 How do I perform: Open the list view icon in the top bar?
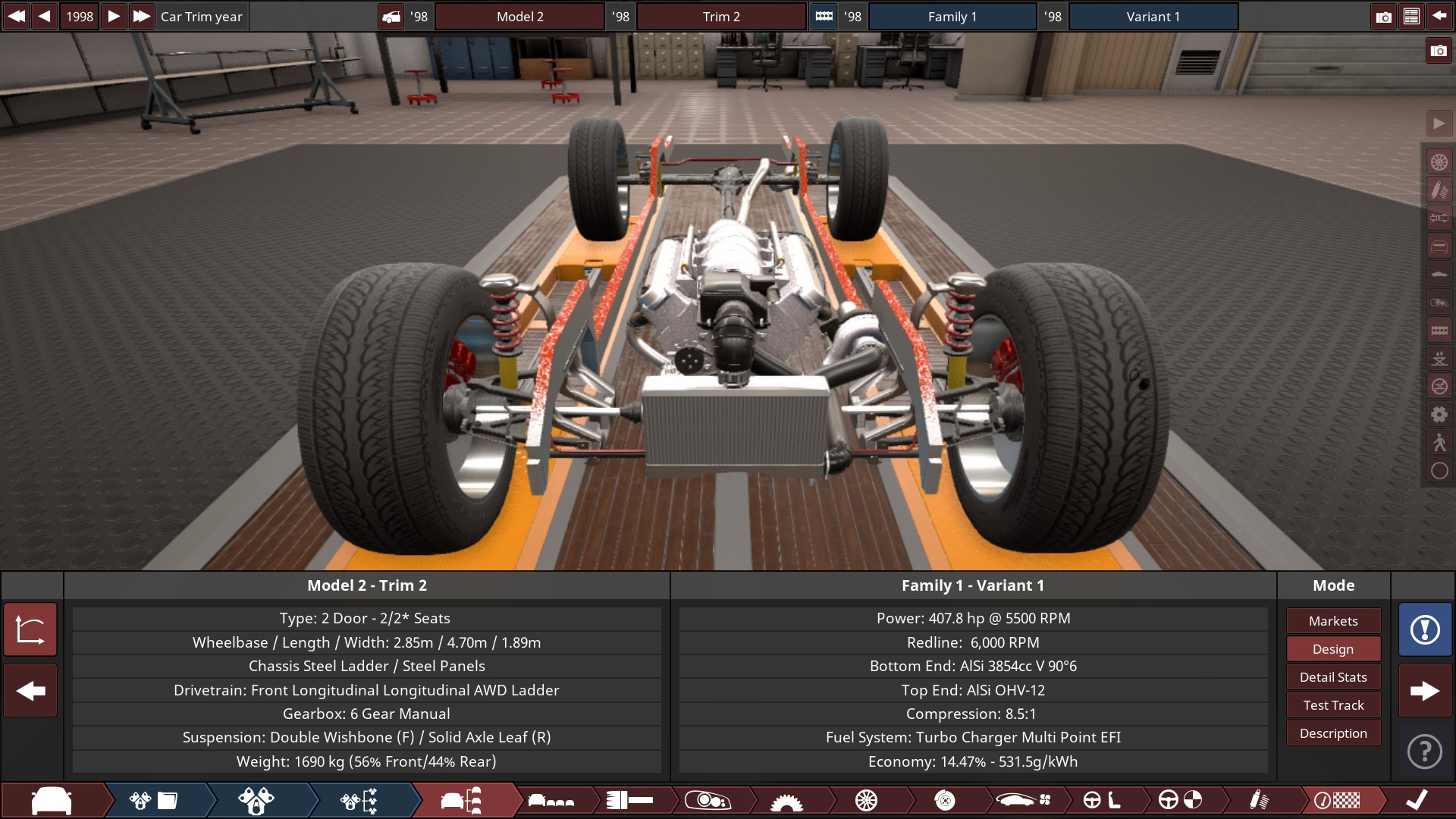coord(1411,16)
